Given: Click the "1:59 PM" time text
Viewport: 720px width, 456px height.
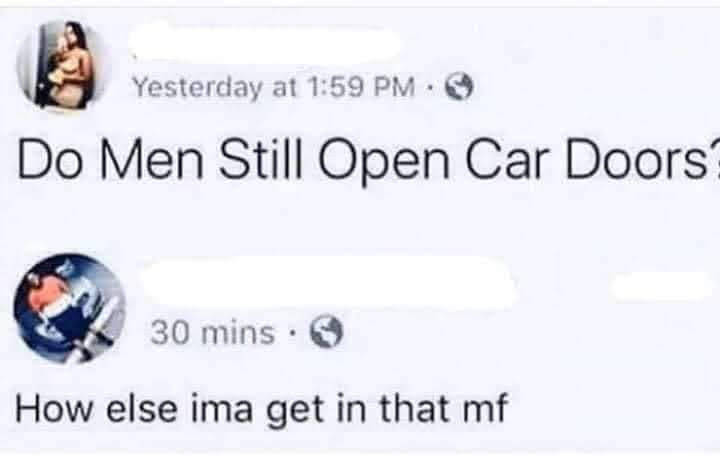Looking at the screenshot, I should 363,87.
